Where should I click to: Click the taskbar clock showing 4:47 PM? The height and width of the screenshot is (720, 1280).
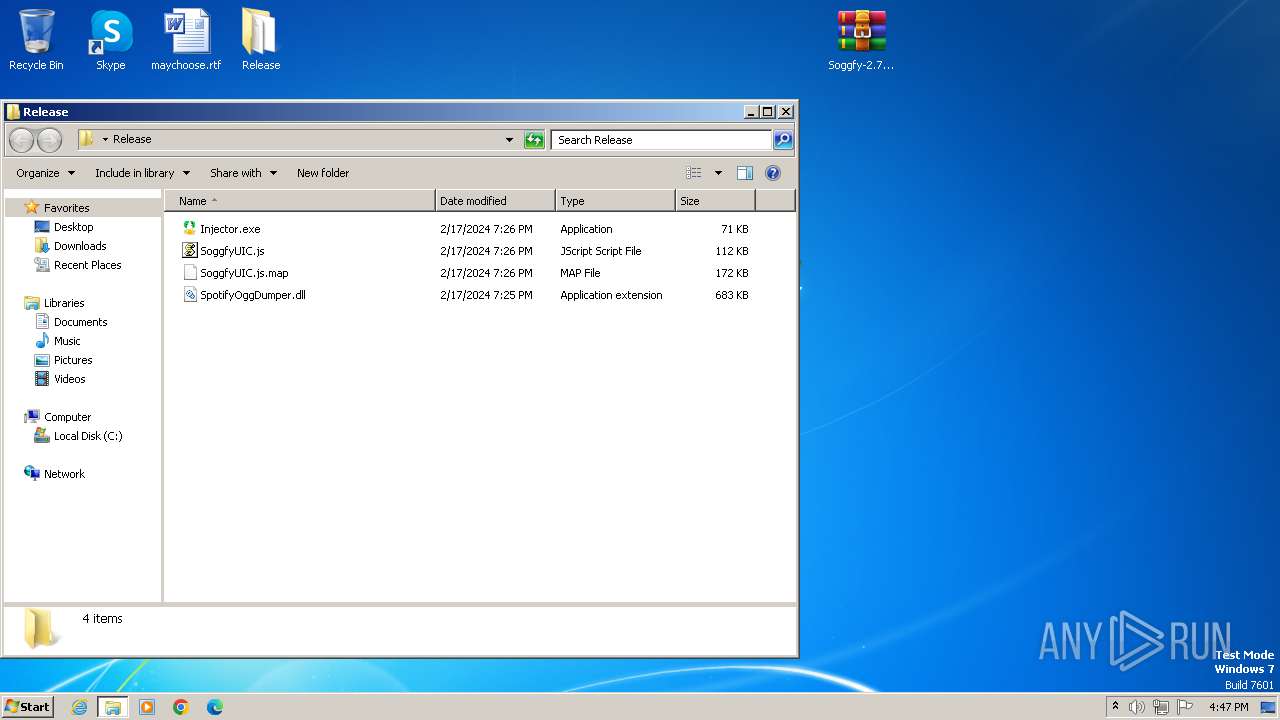(1228, 707)
